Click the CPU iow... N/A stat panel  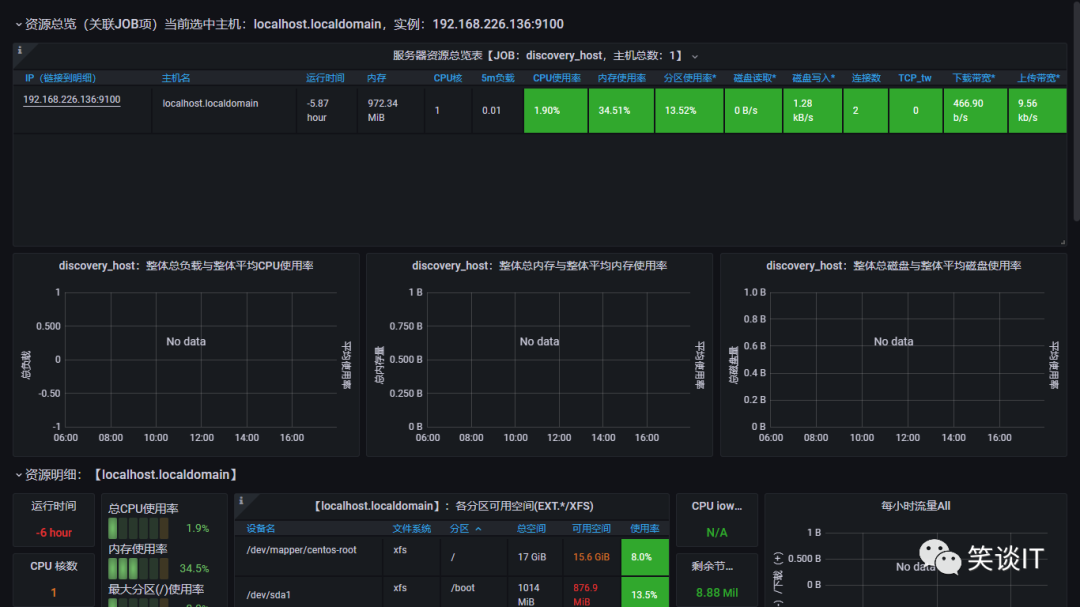point(716,519)
